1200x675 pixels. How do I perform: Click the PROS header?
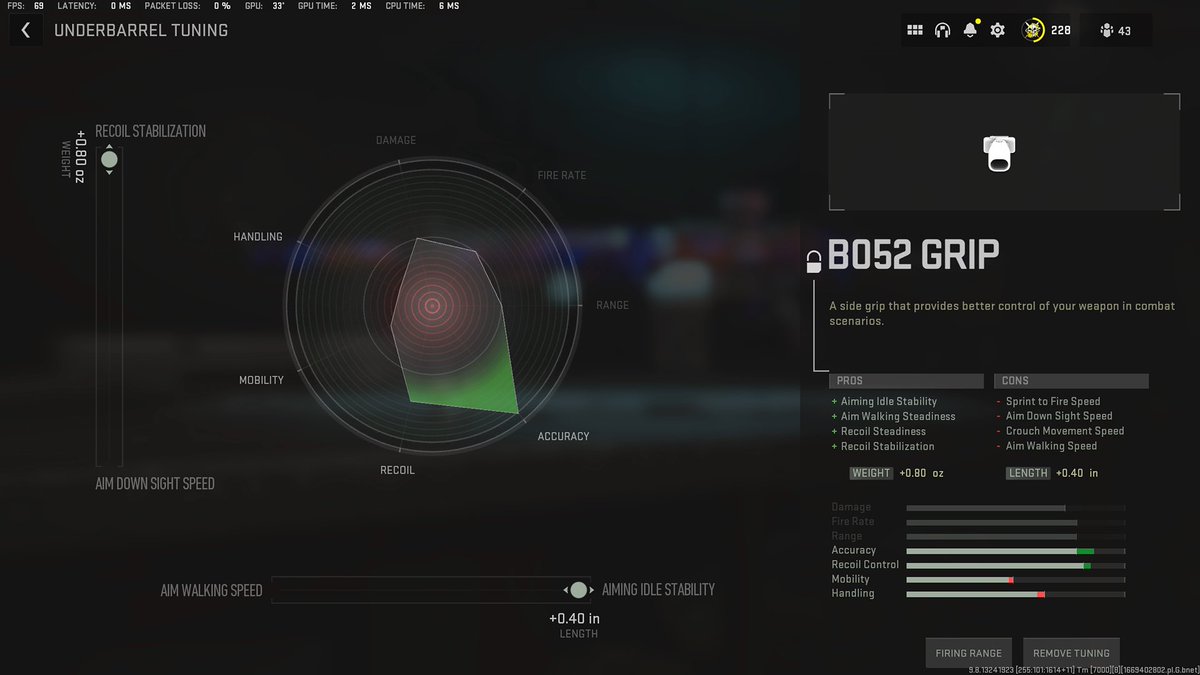click(x=906, y=381)
